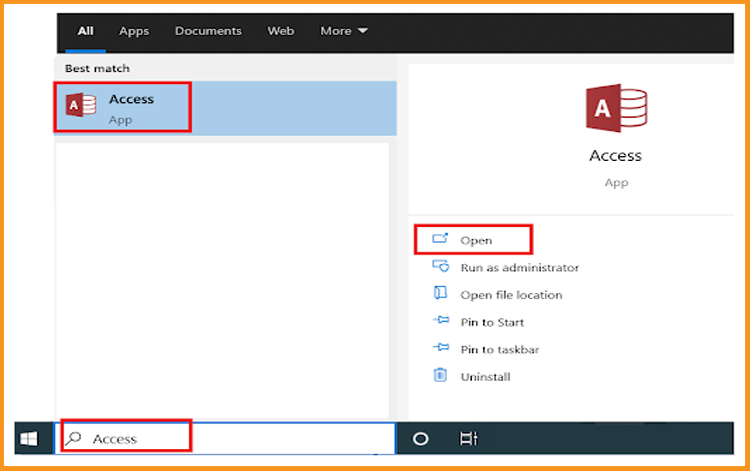Open Cortana circle icon on taskbar
The width and height of the screenshot is (750, 471).
pyautogui.click(x=420, y=438)
